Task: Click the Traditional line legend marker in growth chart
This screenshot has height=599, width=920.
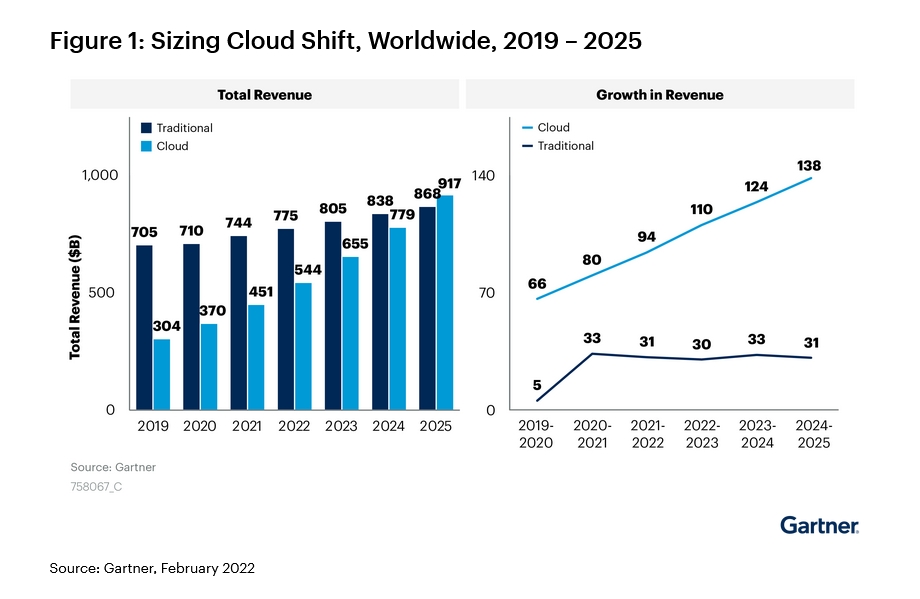Action: click(x=527, y=145)
